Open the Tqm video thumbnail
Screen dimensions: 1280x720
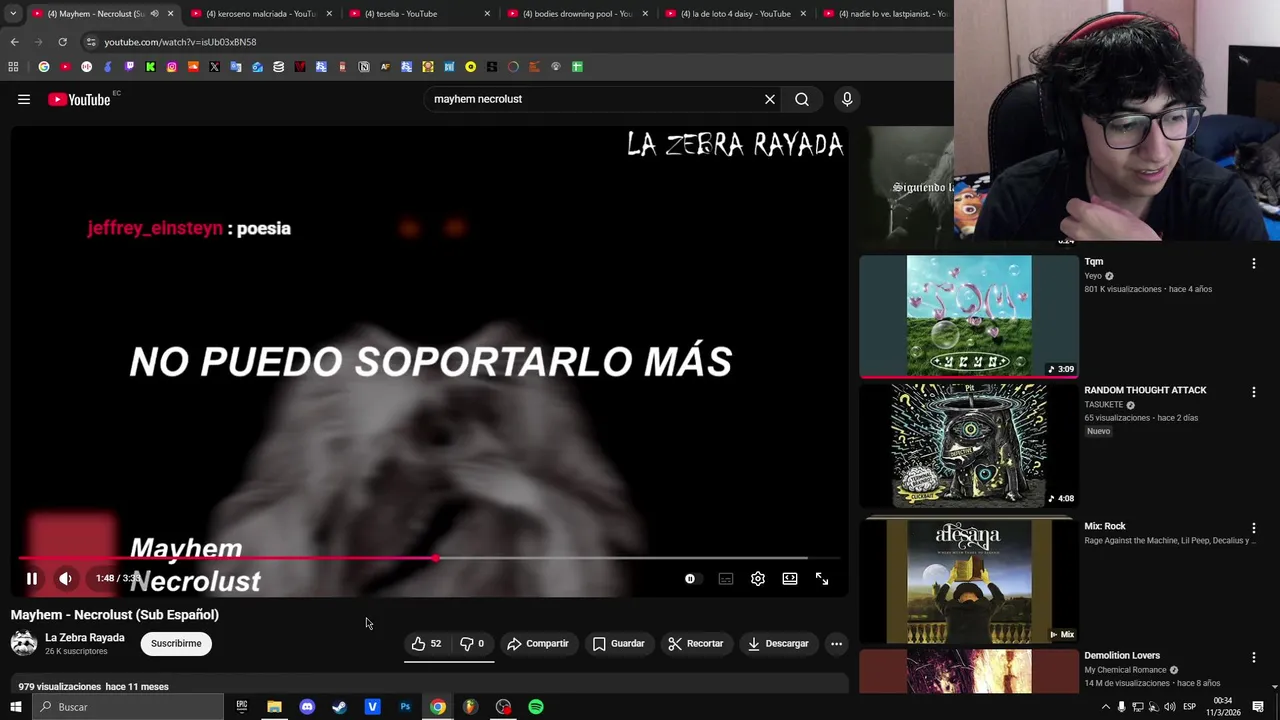click(969, 316)
